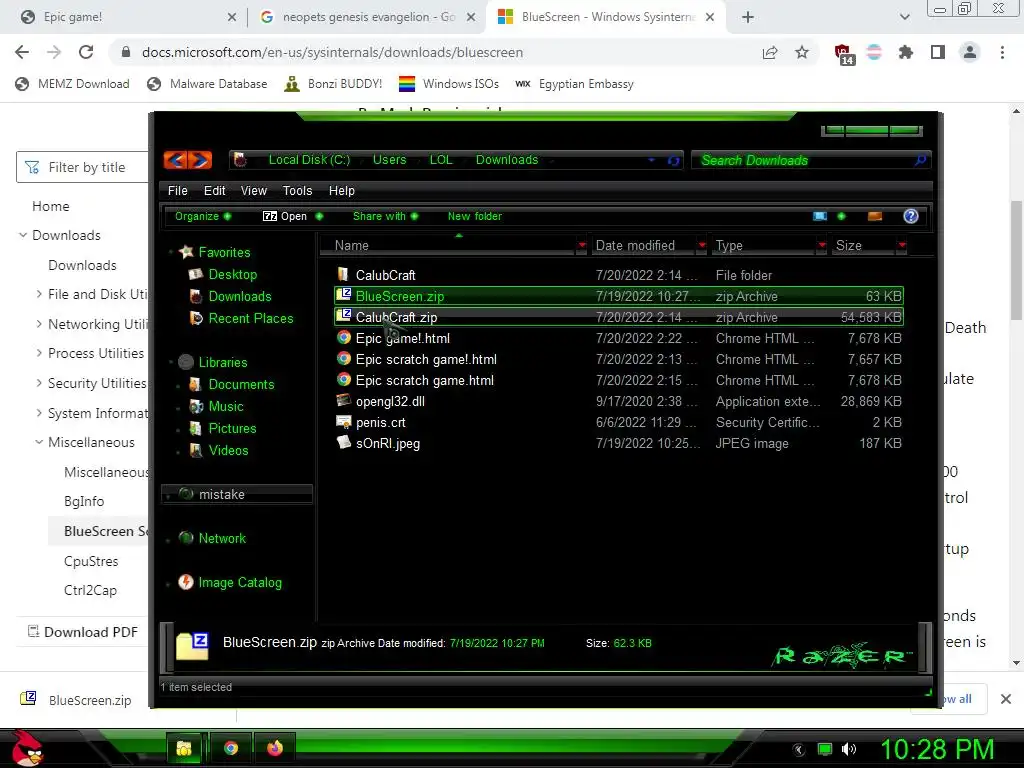Image resolution: width=1024 pixels, height=768 pixels.
Task: Open the volume speaker tray icon
Action: click(x=849, y=749)
